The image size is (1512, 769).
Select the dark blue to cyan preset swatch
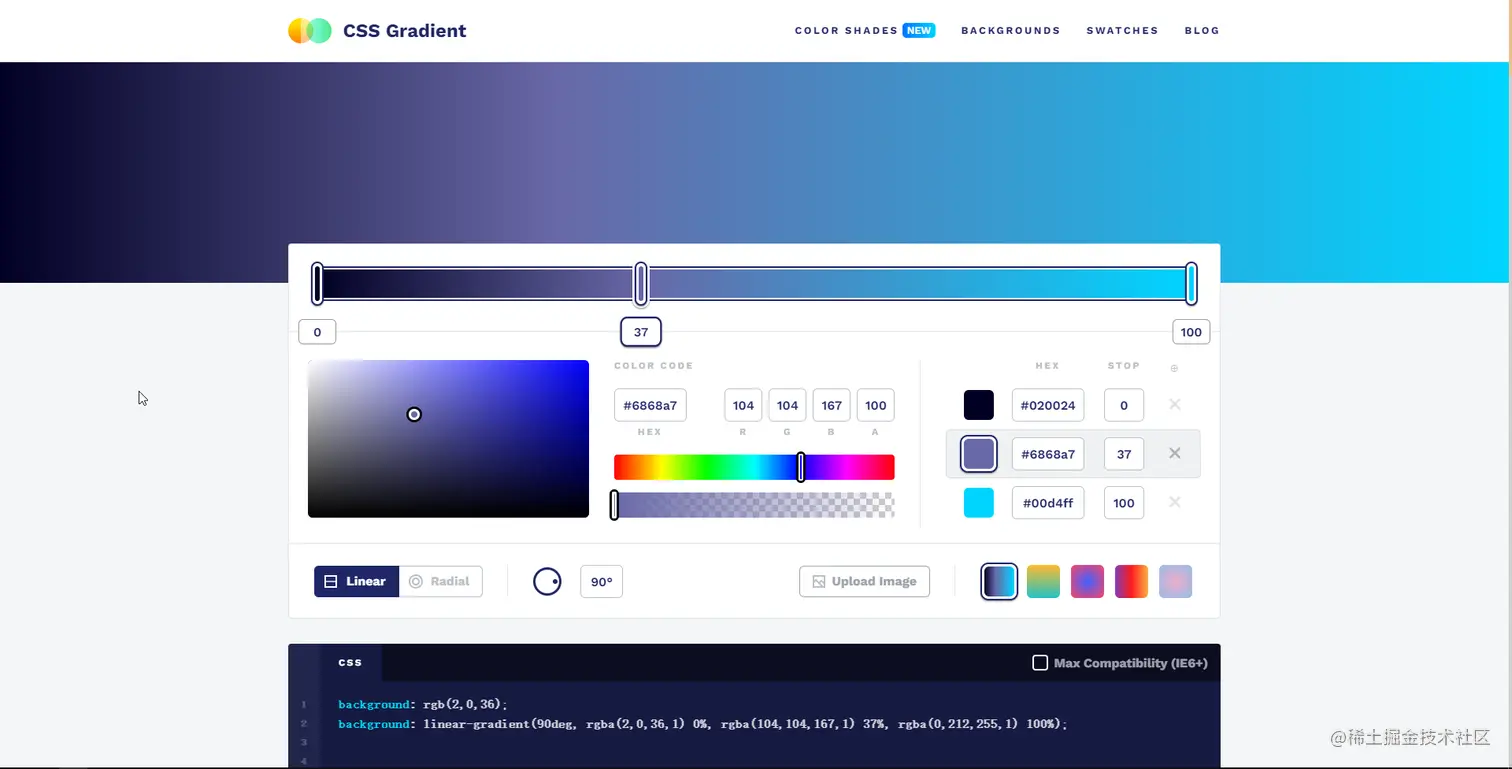point(1000,582)
